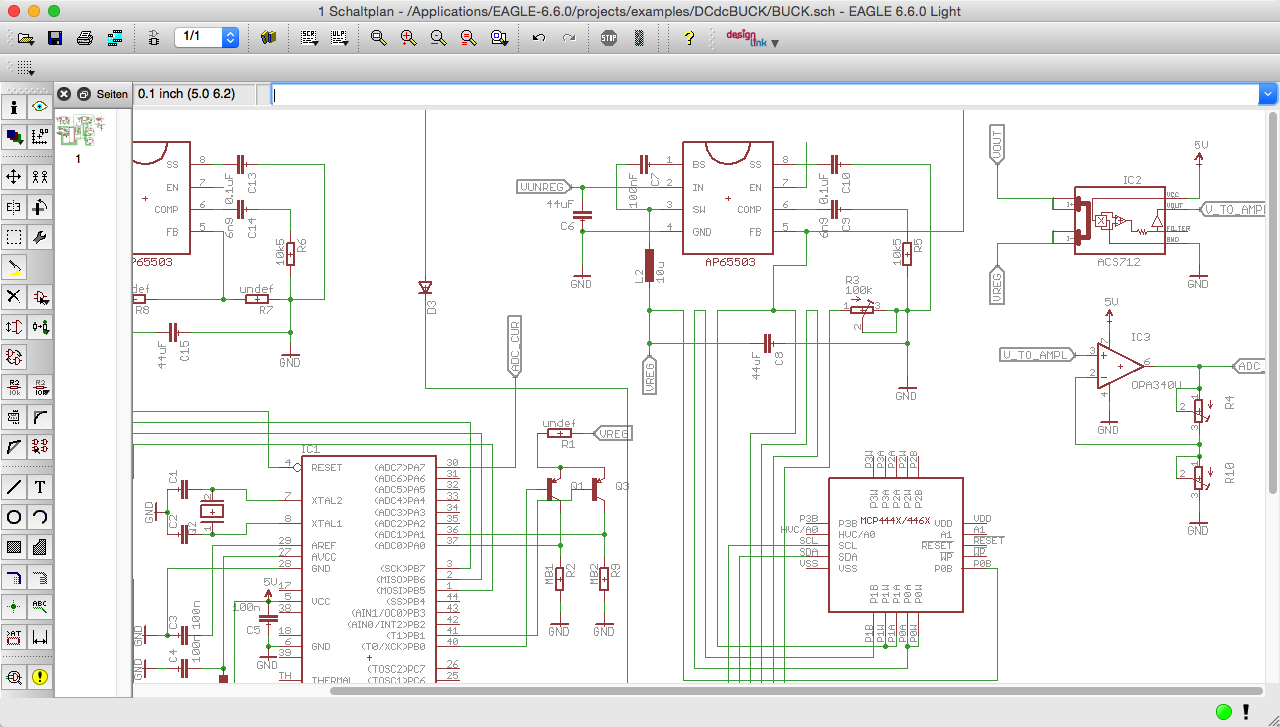1280x727 pixels.
Task: Select the Paste tool
Action: pyautogui.click(x=14, y=267)
